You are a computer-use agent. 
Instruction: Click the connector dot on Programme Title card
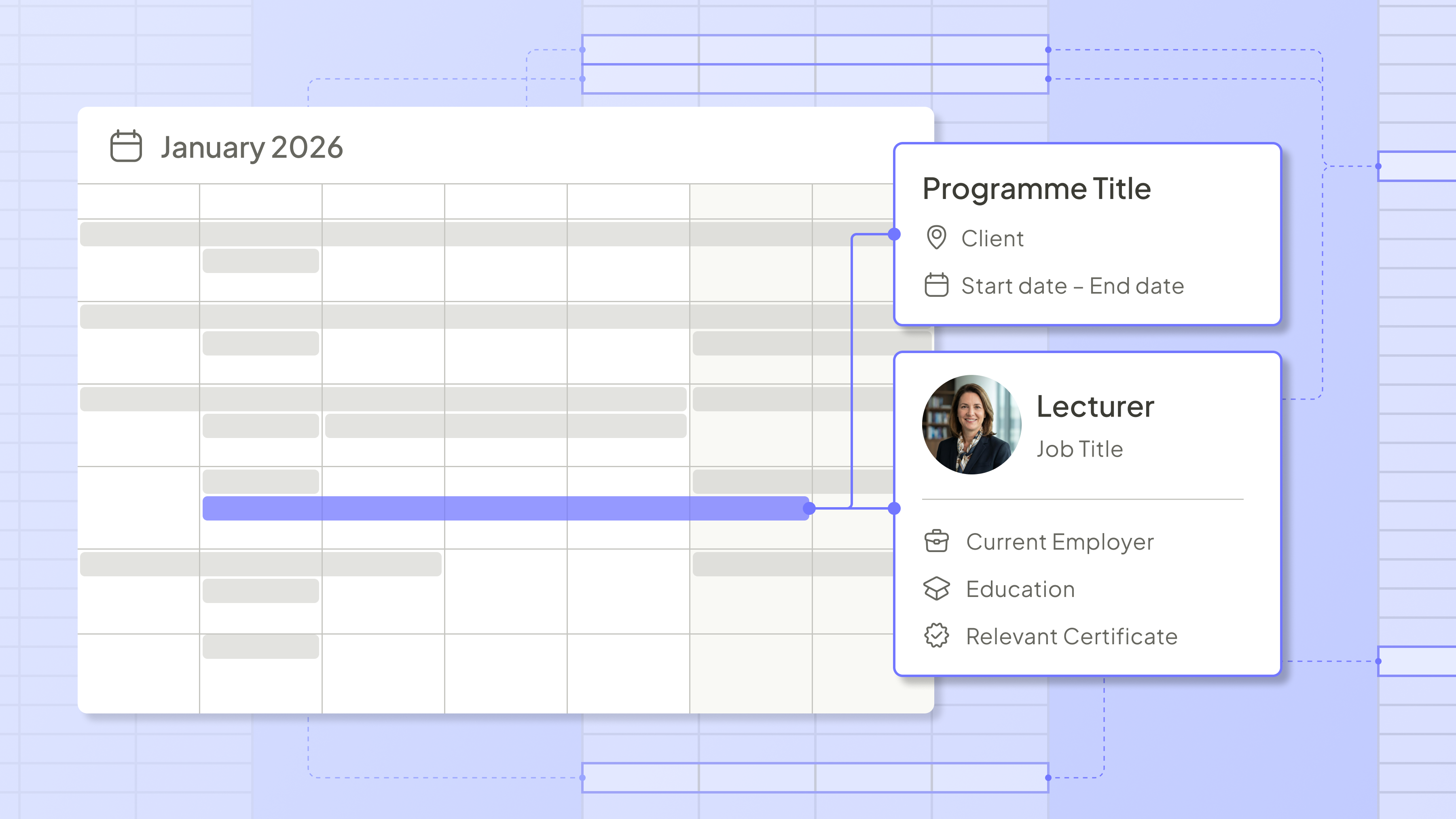coord(894,234)
